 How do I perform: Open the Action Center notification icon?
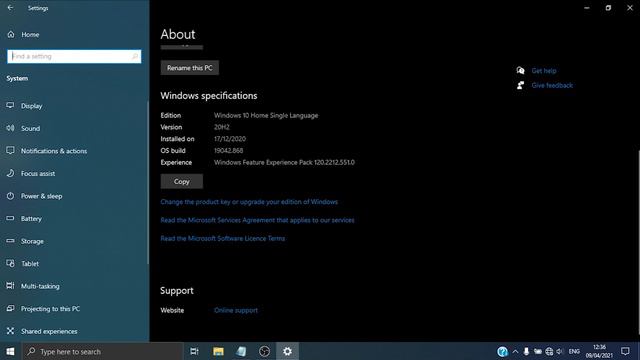pyautogui.click(x=625, y=351)
